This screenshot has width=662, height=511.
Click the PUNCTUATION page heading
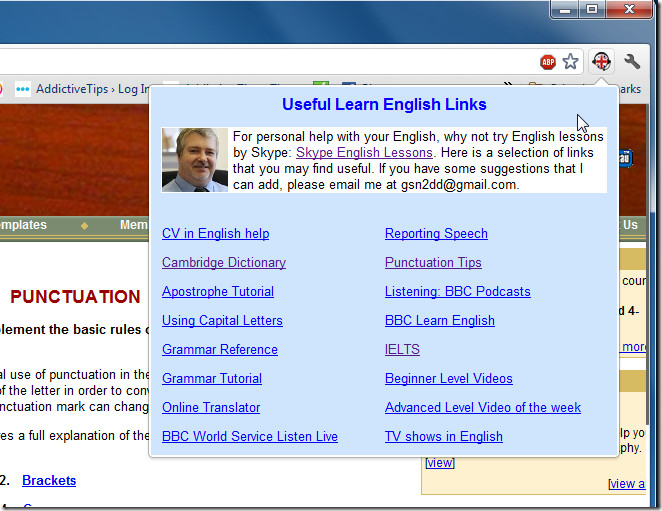[x=75, y=296]
